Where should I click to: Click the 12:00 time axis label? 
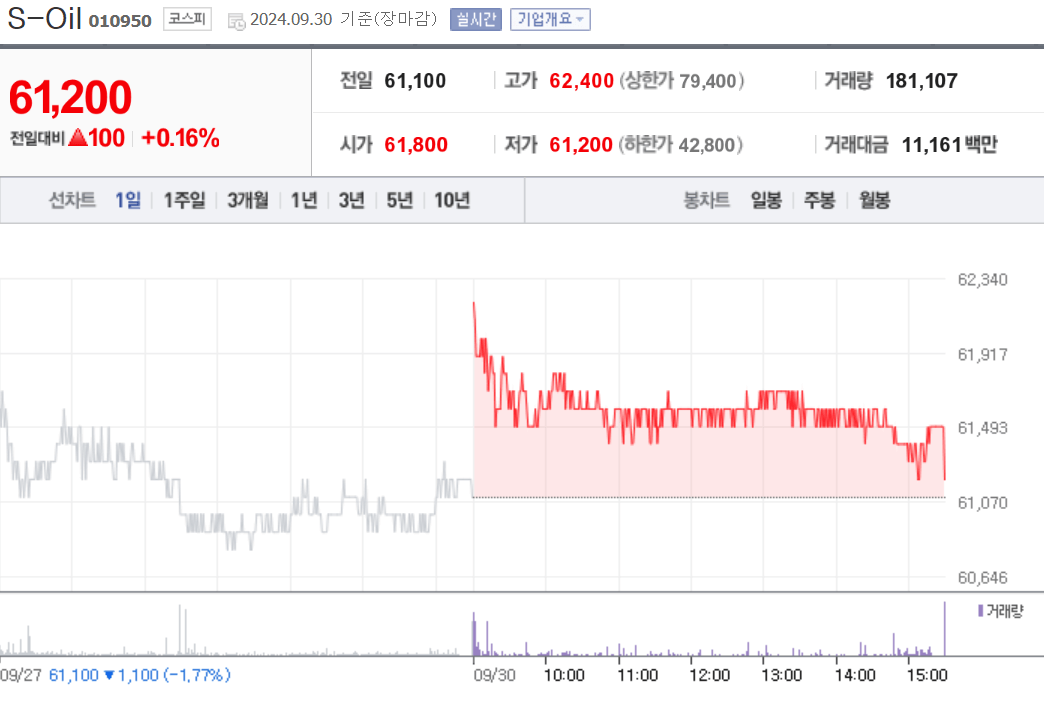coord(709,675)
